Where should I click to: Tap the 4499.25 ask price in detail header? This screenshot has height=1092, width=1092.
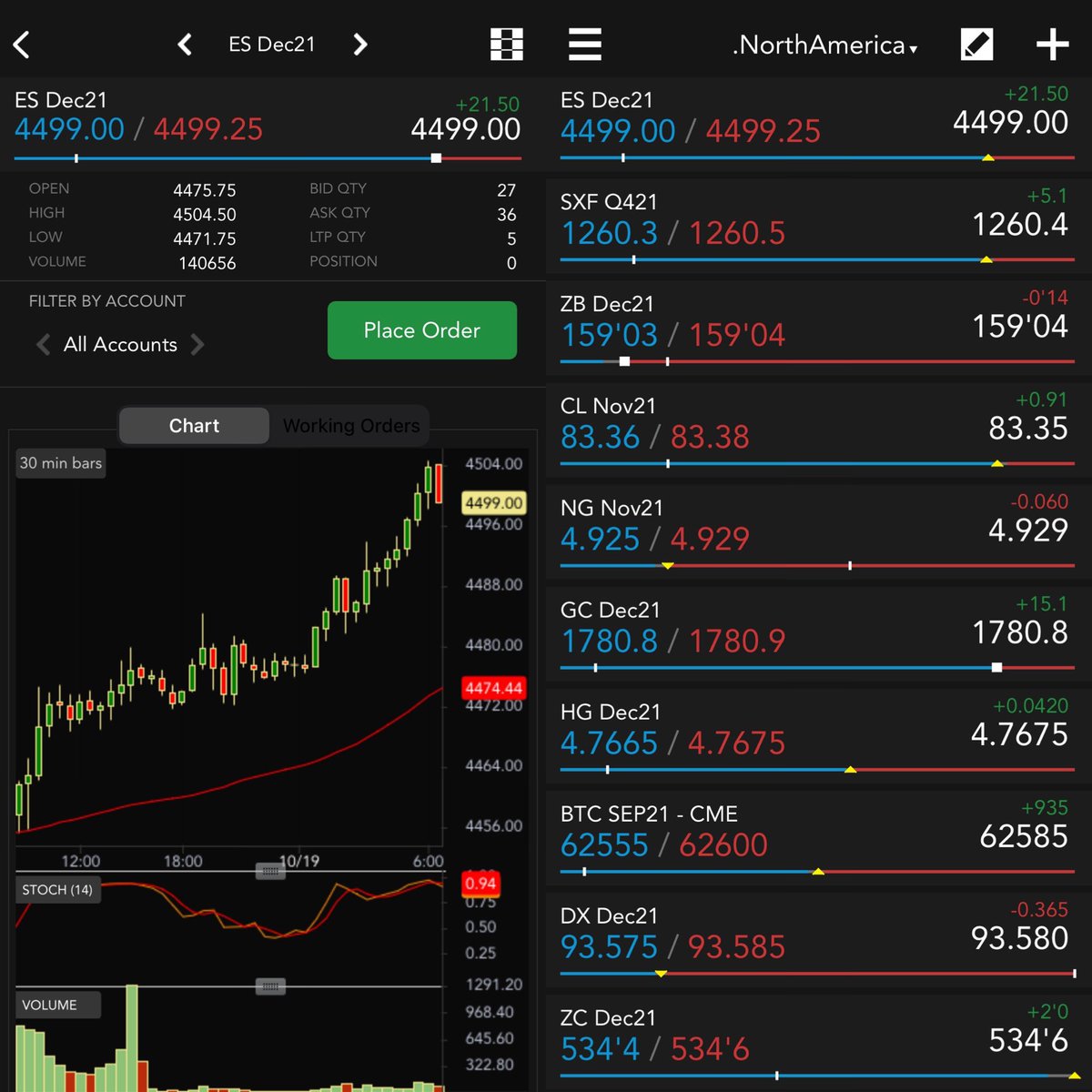[208, 129]
